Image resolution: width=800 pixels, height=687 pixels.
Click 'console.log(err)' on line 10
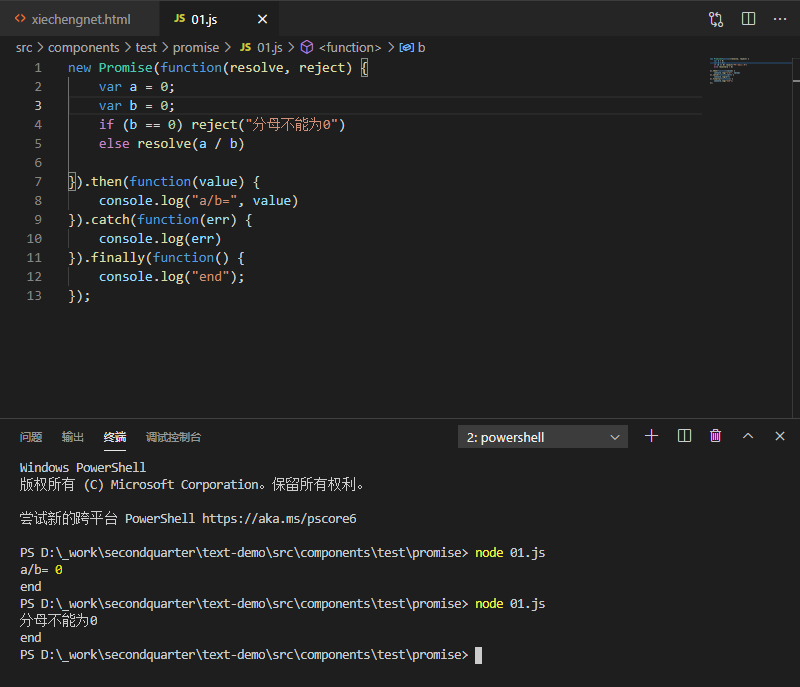160,239
